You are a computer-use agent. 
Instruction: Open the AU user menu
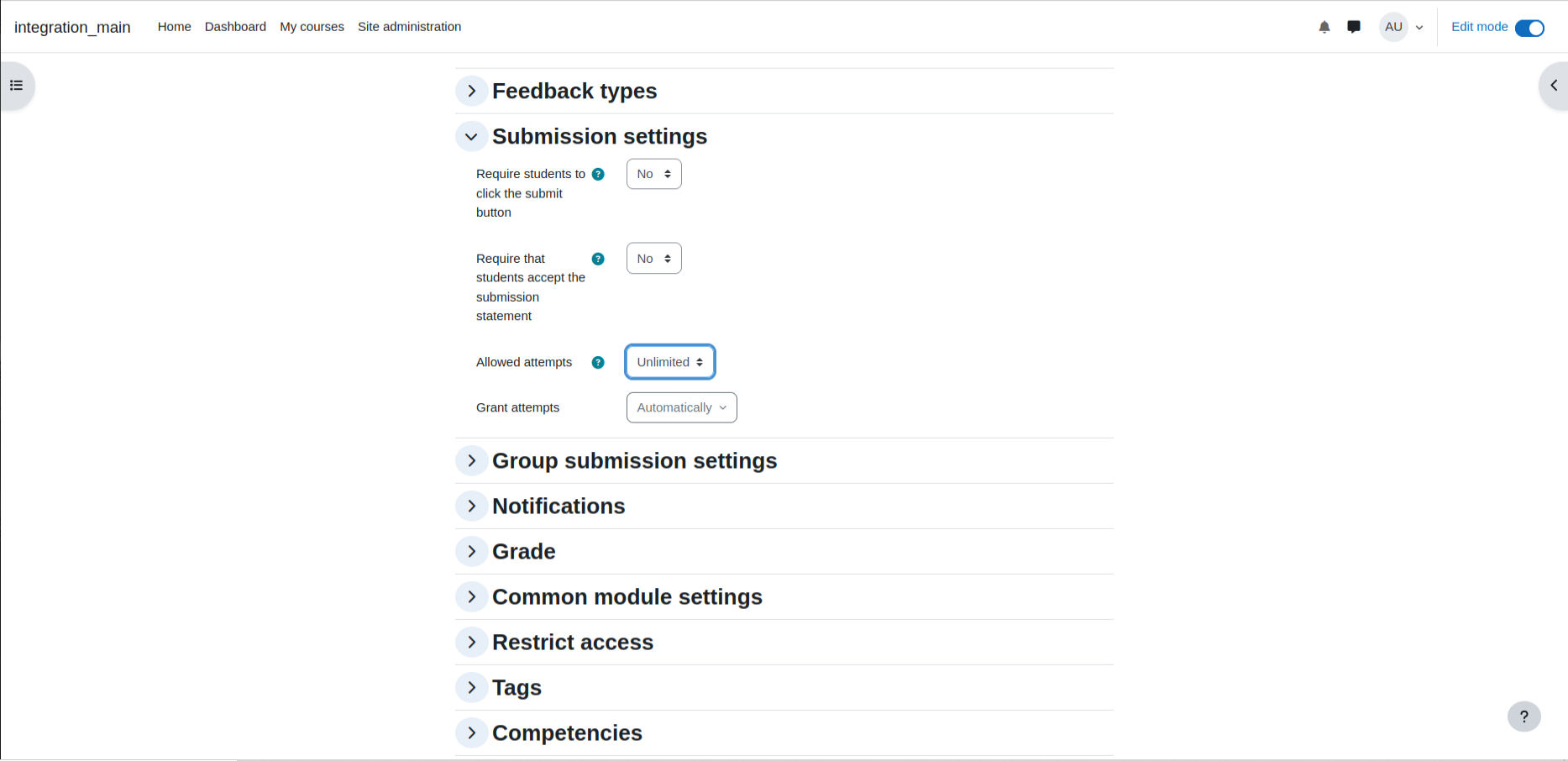(x=1402, y=27)
